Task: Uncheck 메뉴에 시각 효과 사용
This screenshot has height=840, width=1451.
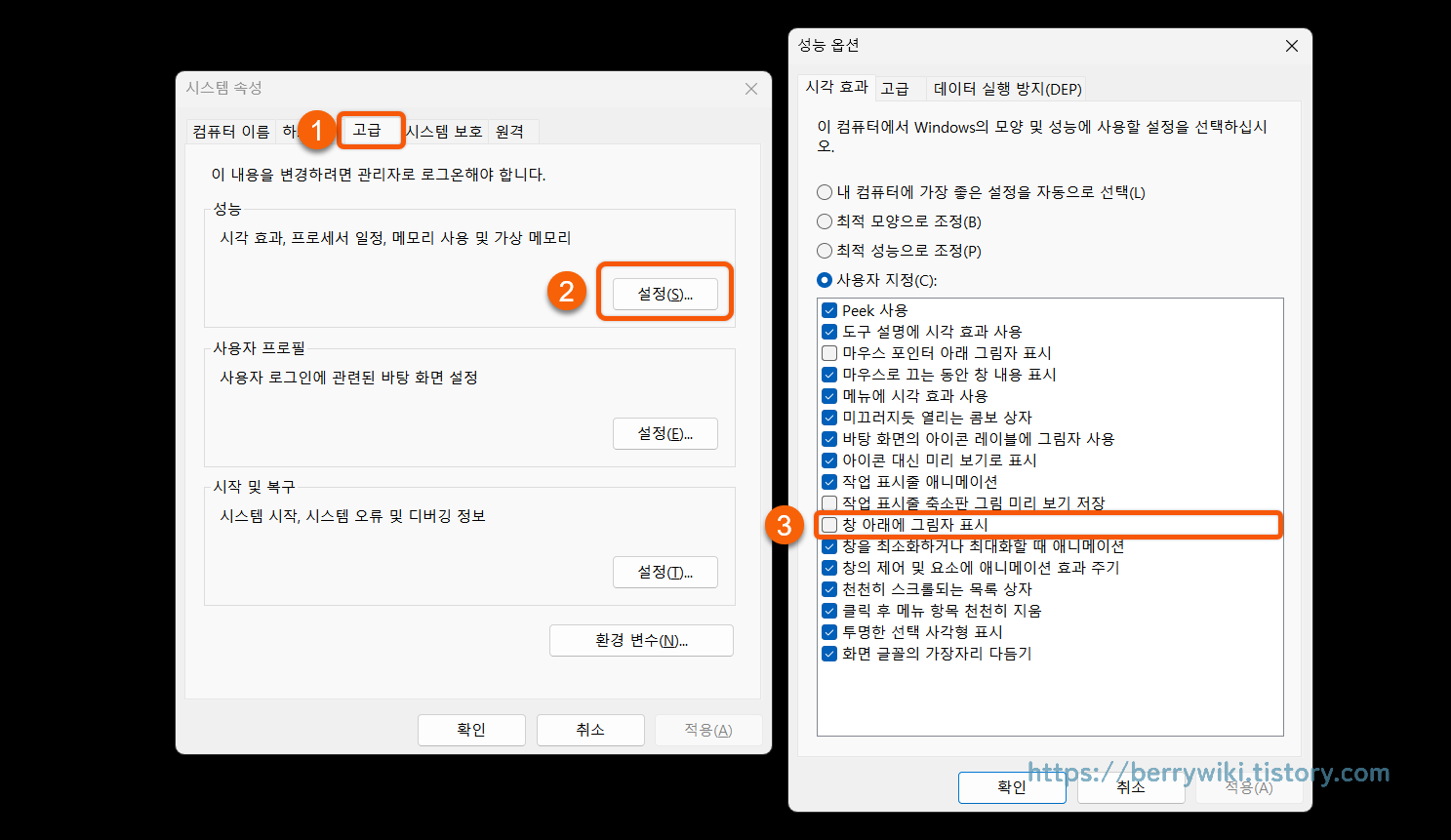Action: point(829,396)
